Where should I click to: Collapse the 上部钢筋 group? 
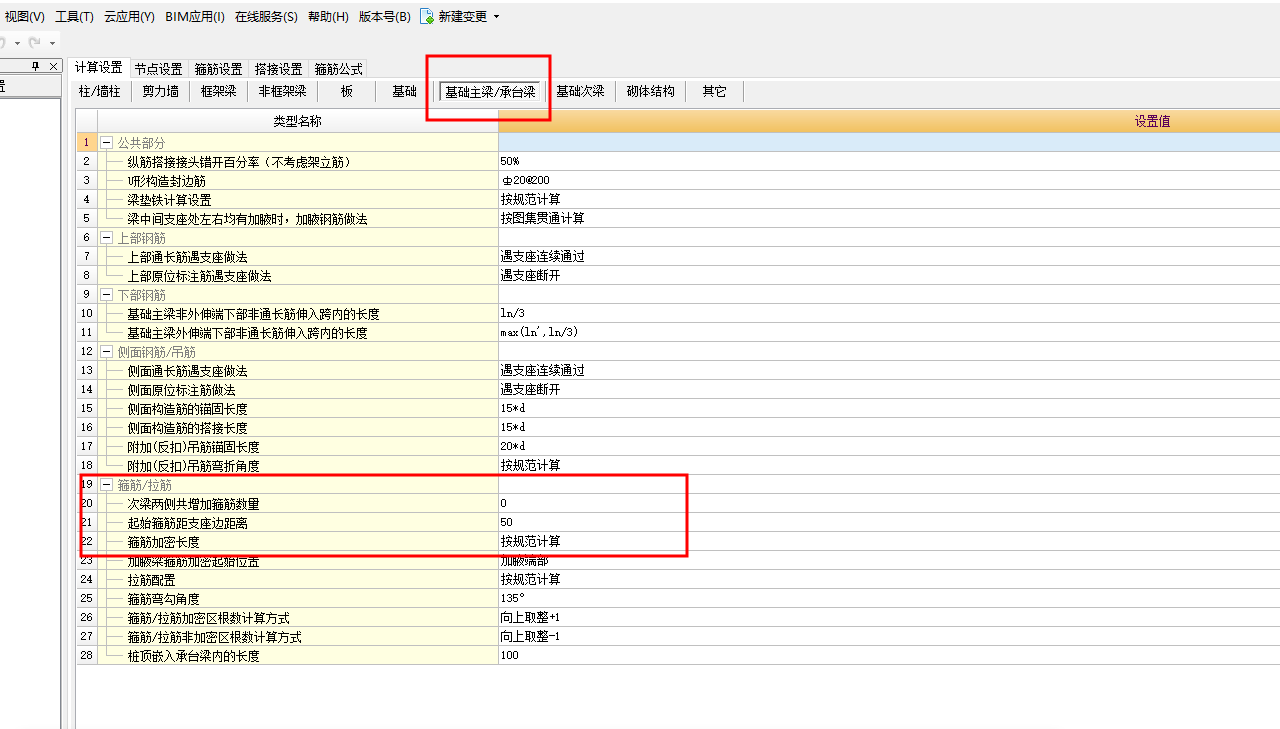(106, 238)
